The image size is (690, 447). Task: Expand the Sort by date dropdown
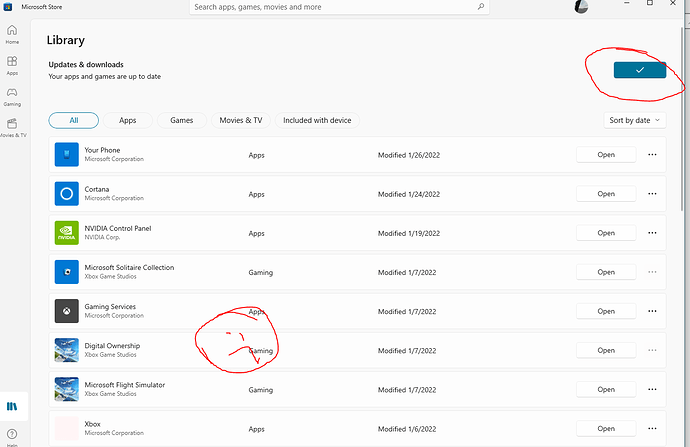634,120
